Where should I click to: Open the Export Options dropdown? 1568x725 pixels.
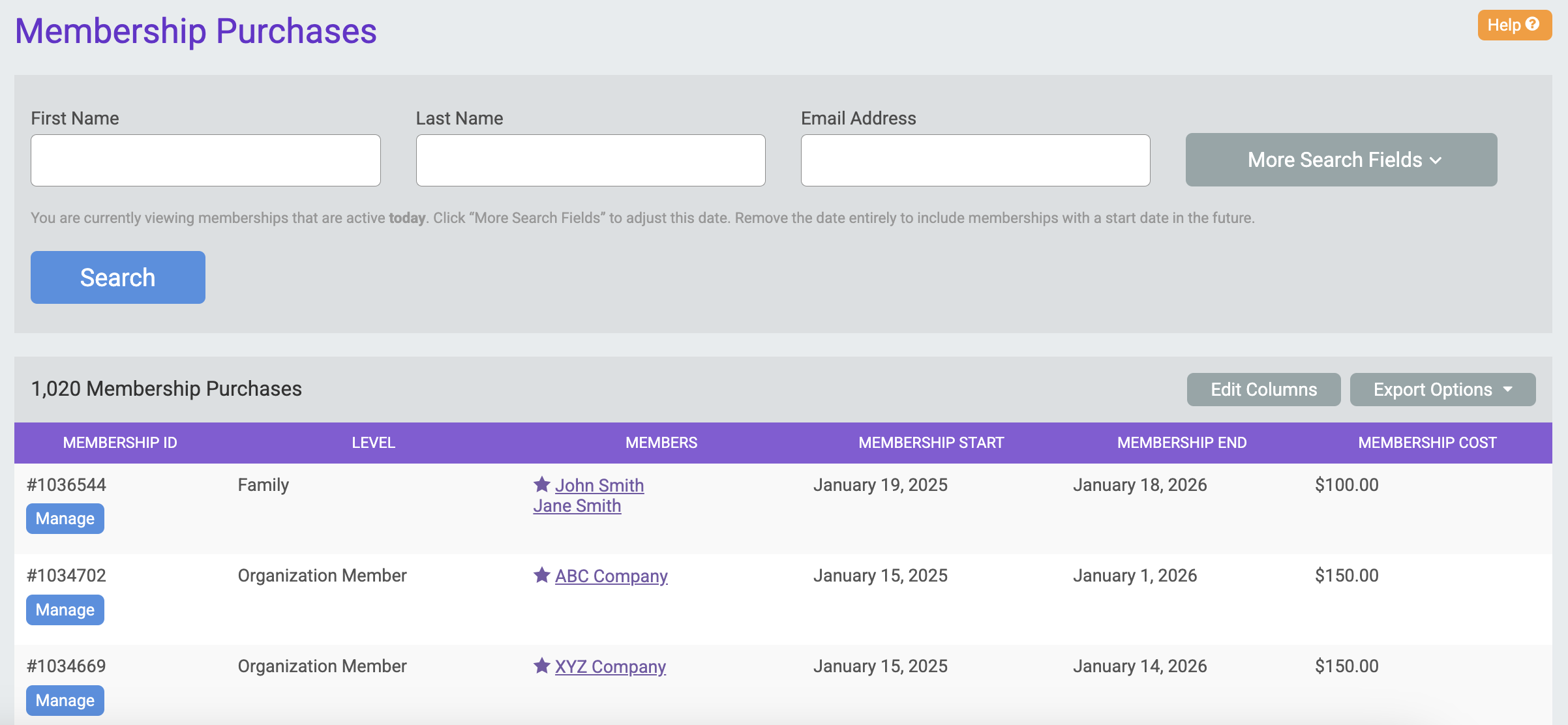(1442, 389)
